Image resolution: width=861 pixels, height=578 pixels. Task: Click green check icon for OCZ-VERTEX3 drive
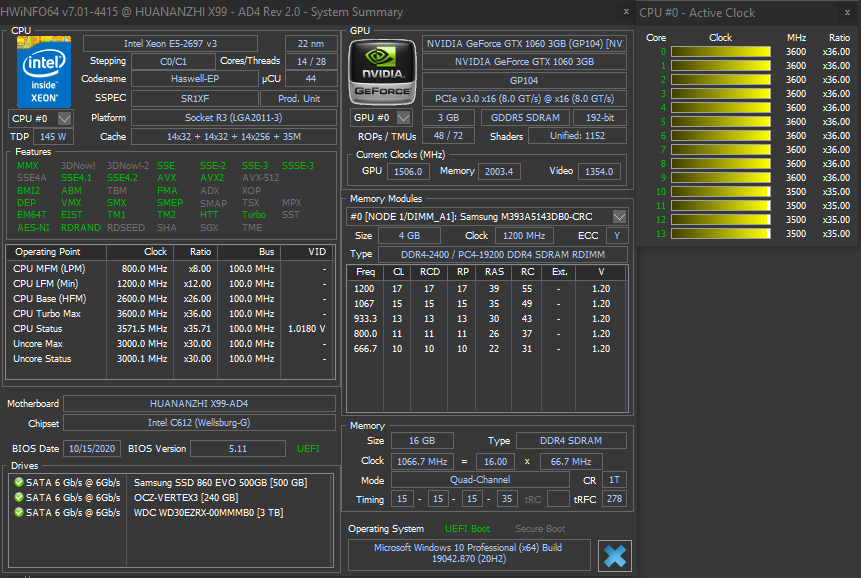coord(19,497)
